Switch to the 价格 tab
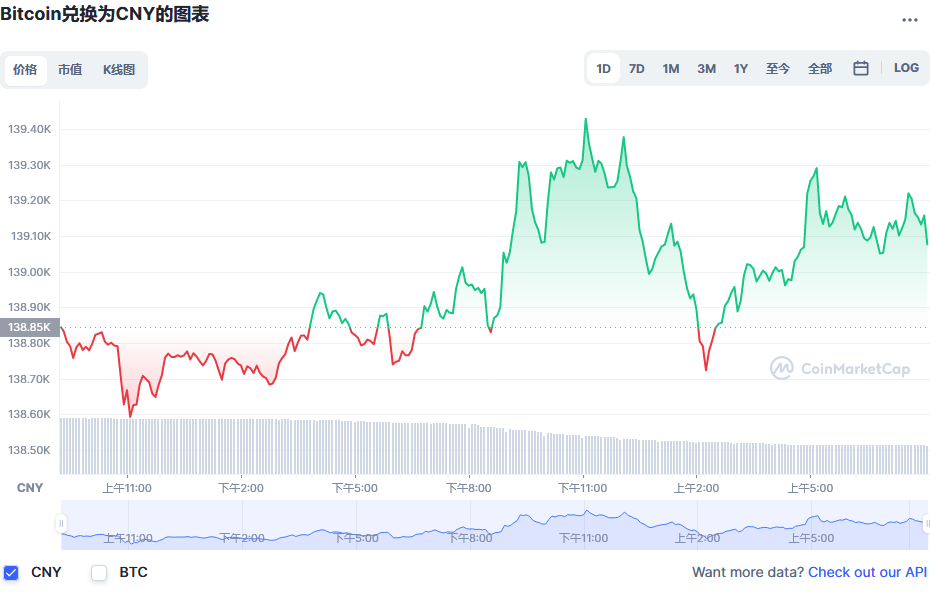This screenshot has height=600, width=930. point(25,70)
